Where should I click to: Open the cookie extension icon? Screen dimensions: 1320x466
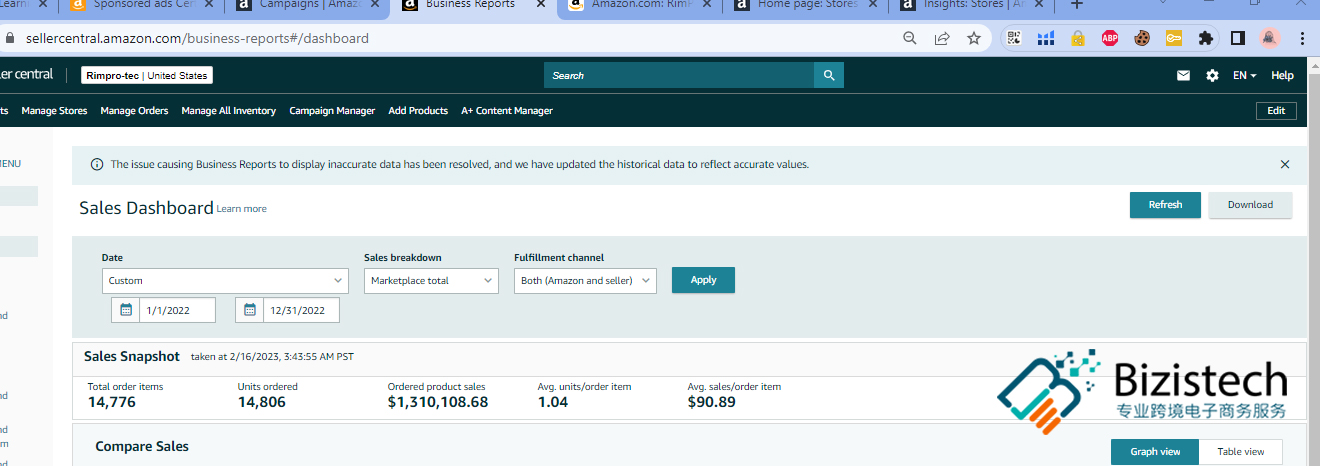[x=1141, y=39]
